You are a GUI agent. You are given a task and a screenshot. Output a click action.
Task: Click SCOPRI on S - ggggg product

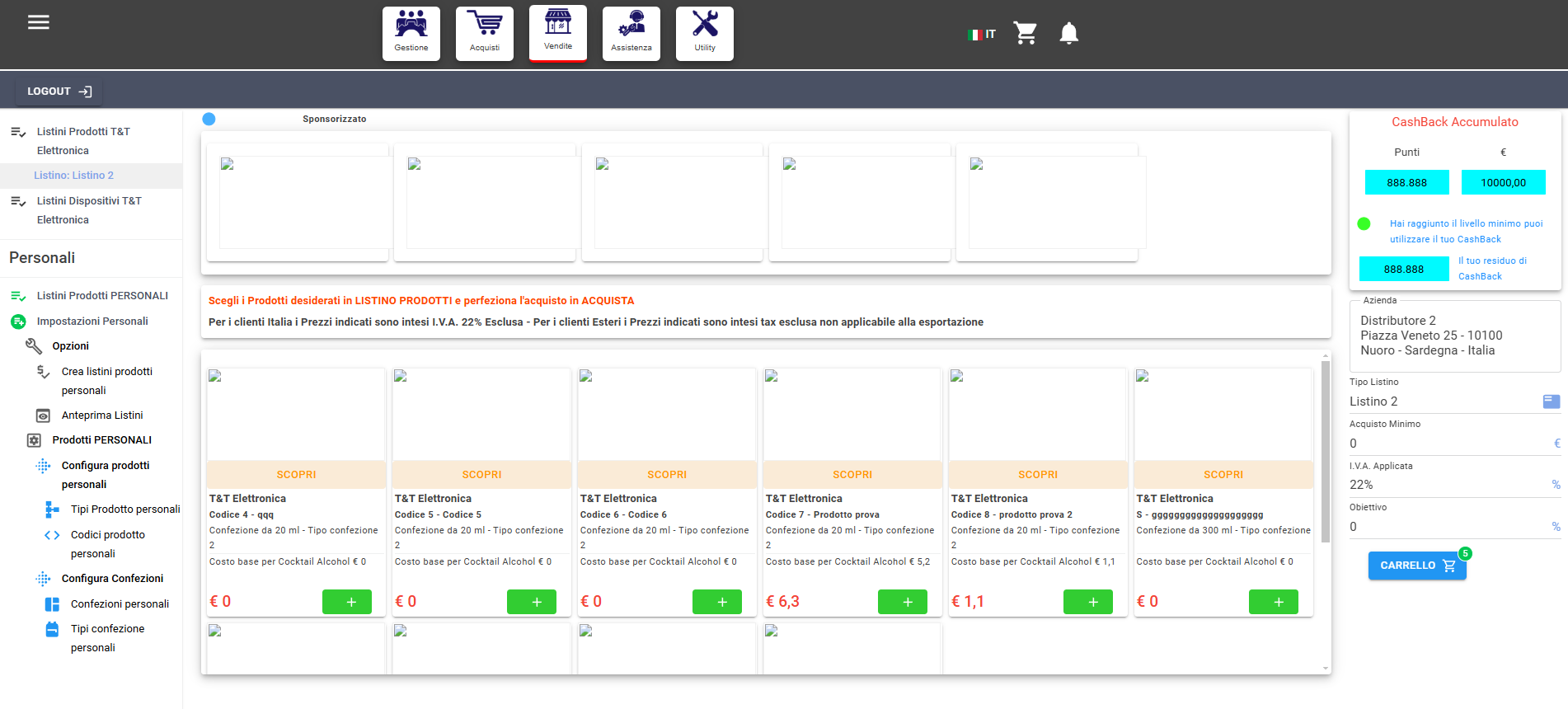(1223, 475)
